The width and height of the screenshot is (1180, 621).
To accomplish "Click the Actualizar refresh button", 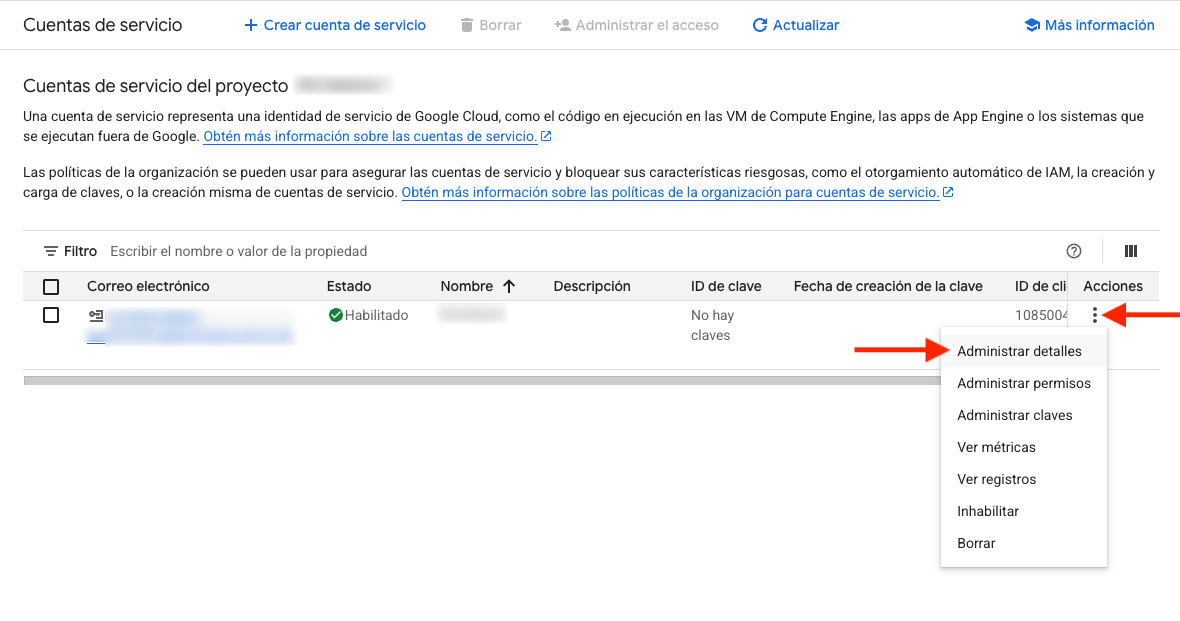I will pos(796,25).
